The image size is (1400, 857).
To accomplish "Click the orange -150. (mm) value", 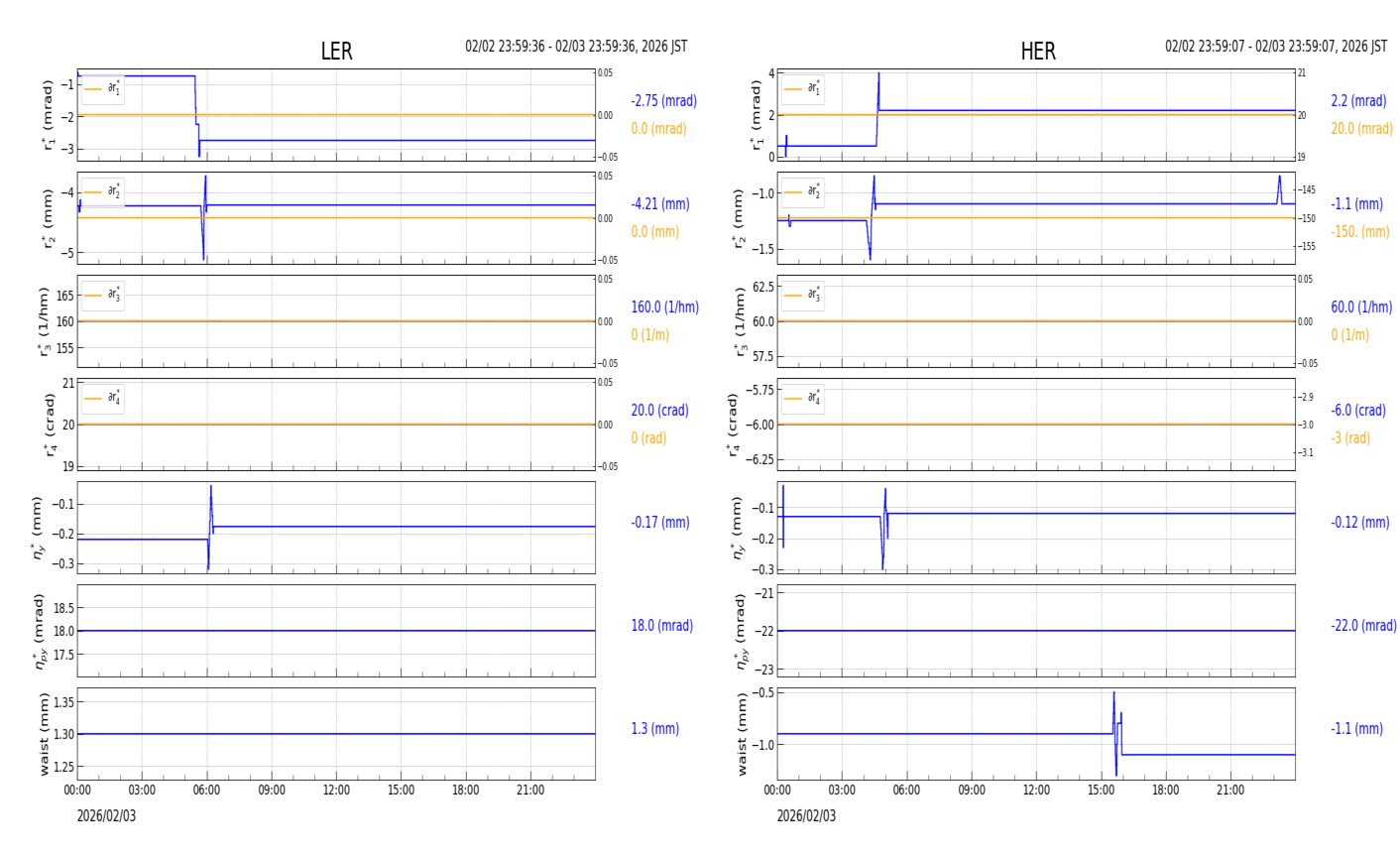I will pos(1360,232).
